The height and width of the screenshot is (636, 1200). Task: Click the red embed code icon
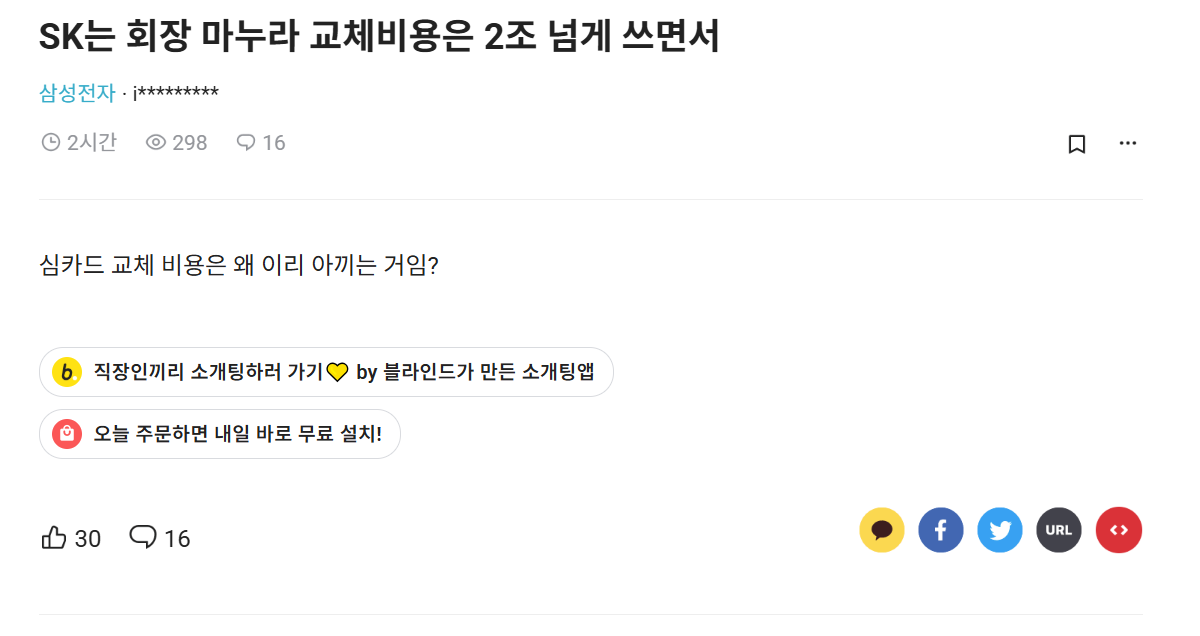(1119, 530)
